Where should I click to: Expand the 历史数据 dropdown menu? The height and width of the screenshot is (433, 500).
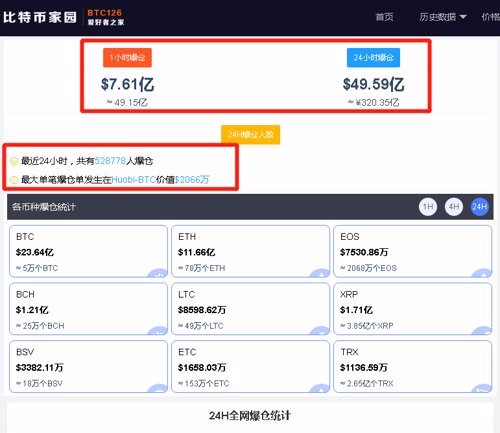[x=443, y=17]
